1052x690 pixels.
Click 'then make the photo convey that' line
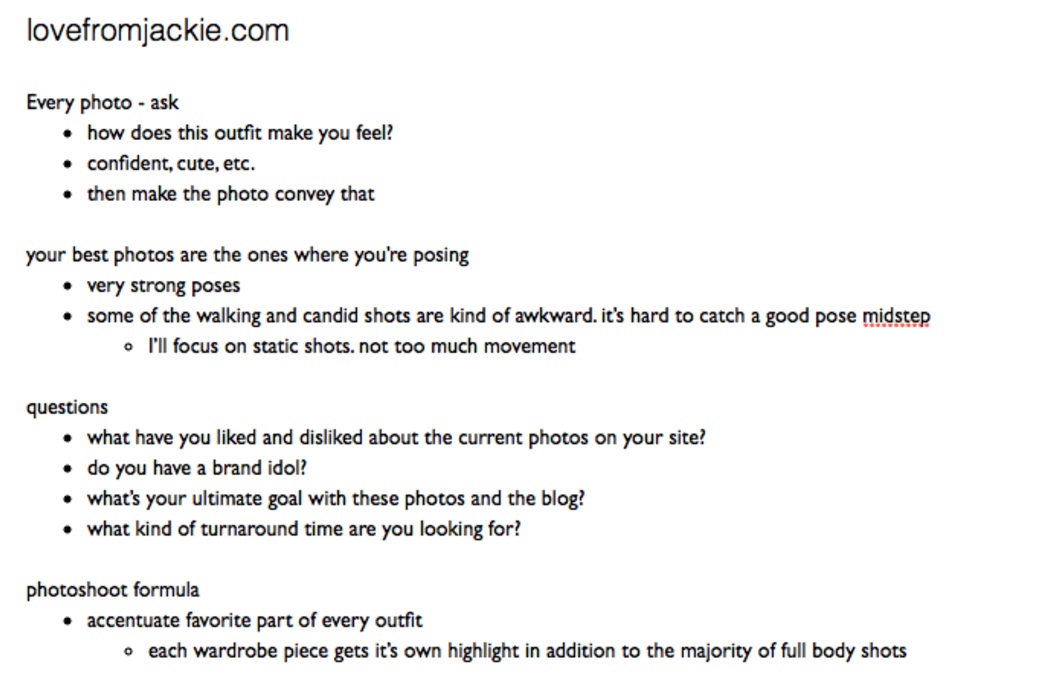tap(230, 194)
